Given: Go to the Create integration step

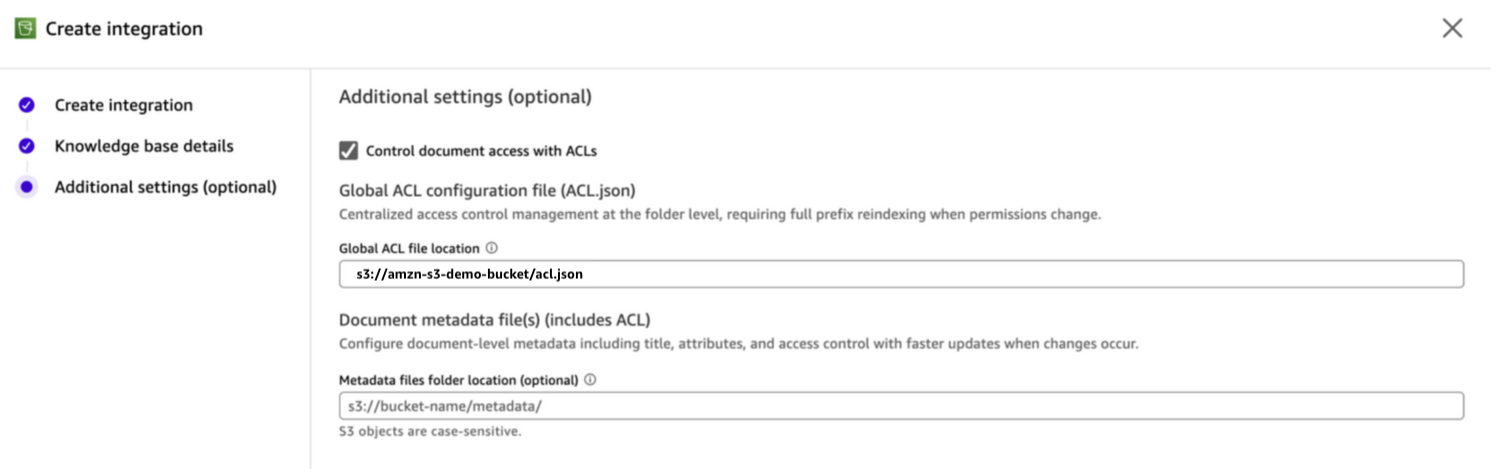Looking at the screenshot, I should click(124, 105).
